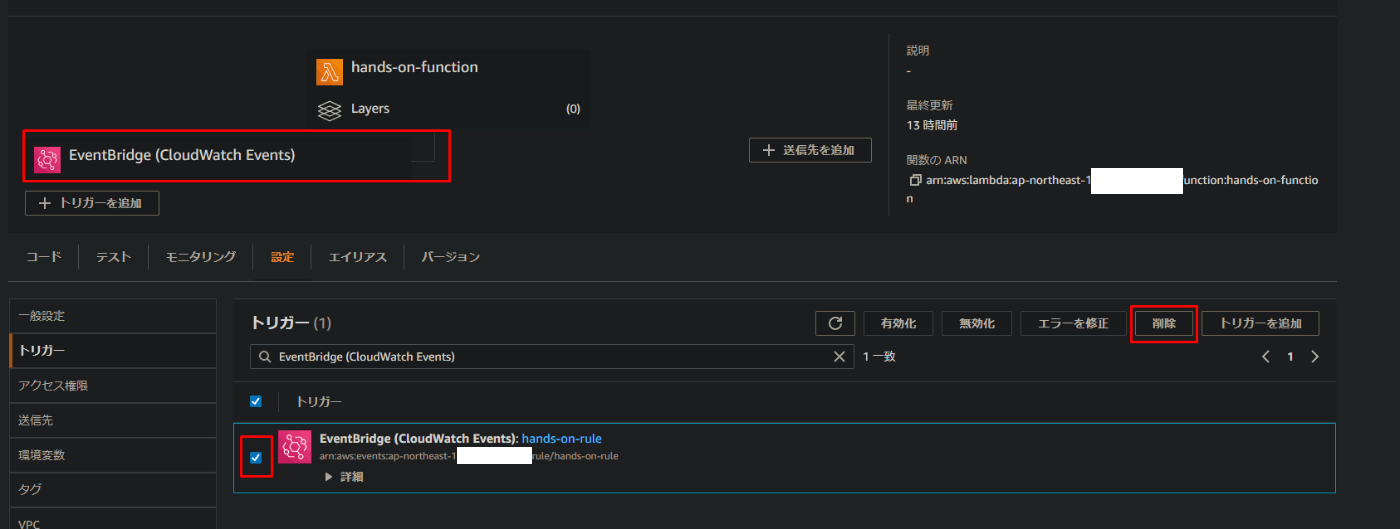Click the page number 1 in pagination

click(1290, 357)
